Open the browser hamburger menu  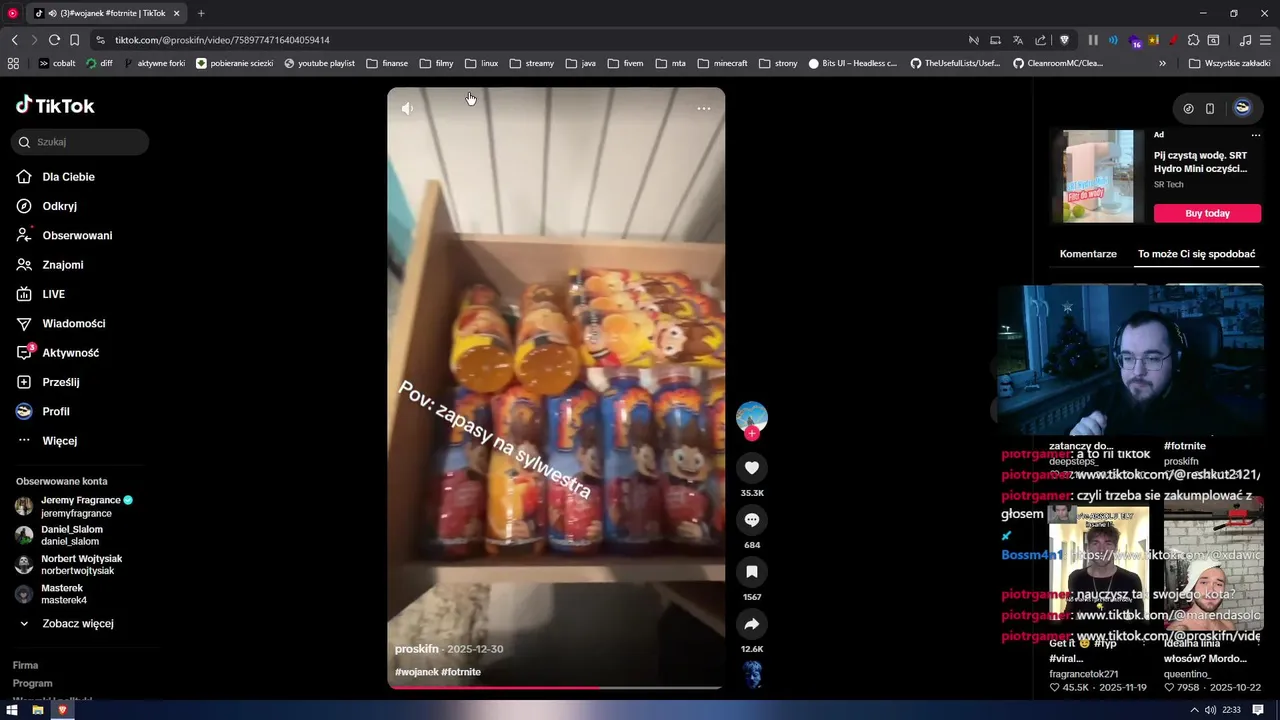[1265, 40]
